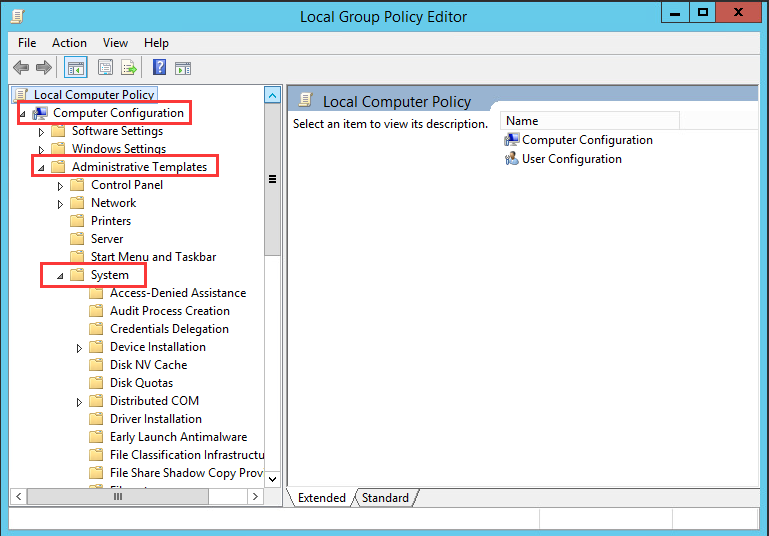The height and width of the screenshot is (536, 769).
Task: Open the View menu
Action: [x=115, y=43]
